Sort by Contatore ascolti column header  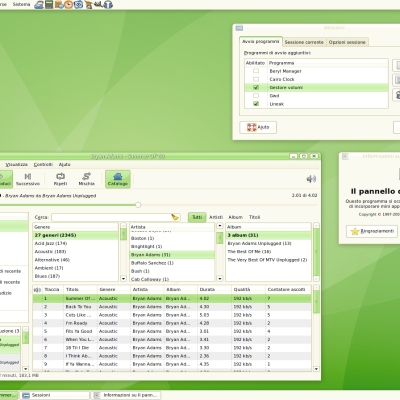288,289
